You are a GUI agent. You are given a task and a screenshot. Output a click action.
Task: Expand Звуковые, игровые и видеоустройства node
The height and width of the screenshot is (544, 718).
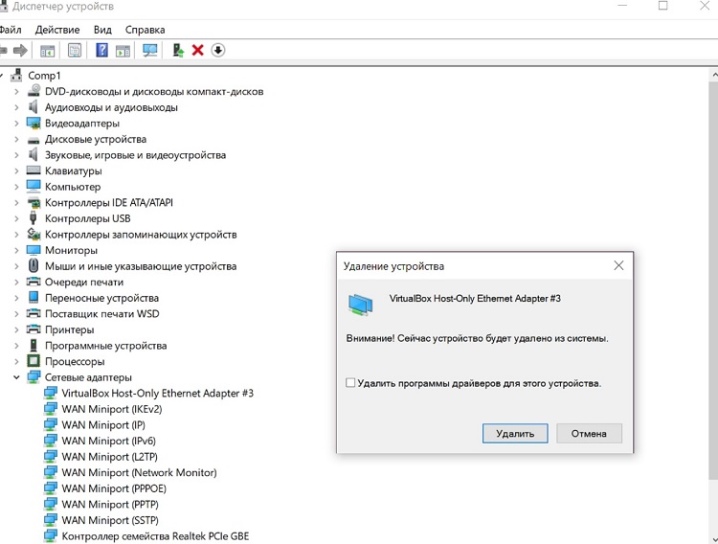[x=16, y=155]
